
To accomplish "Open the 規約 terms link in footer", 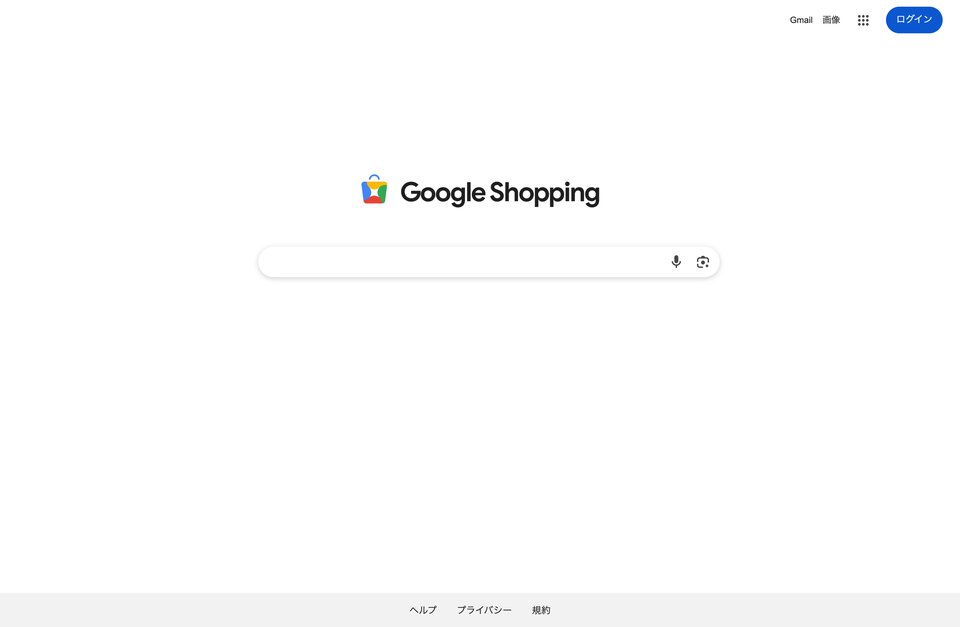I will coord(541,610).
